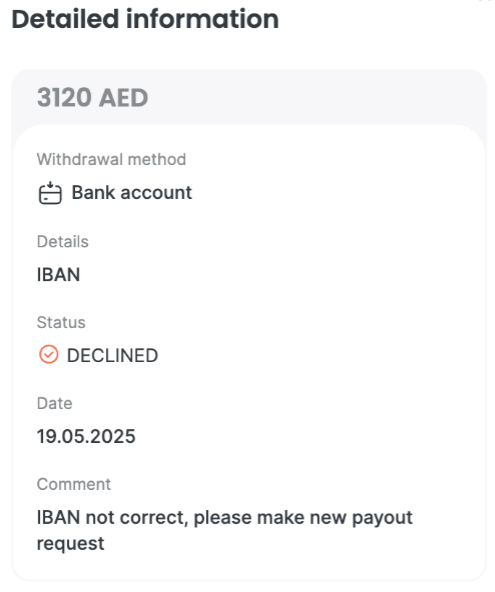The height and width of the screenshot is (592, 495).
Task: Click the word 'payout' in the comment
Action: (382, 518)
